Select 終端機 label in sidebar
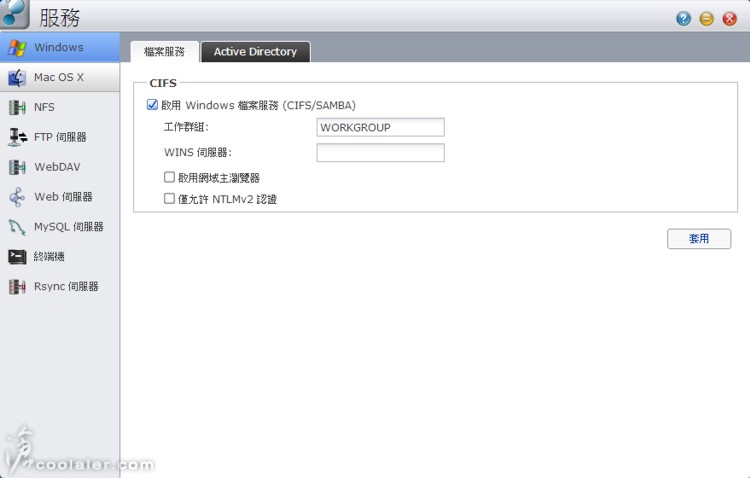Screen dimensions: 750x478 [x=49, y=256]
